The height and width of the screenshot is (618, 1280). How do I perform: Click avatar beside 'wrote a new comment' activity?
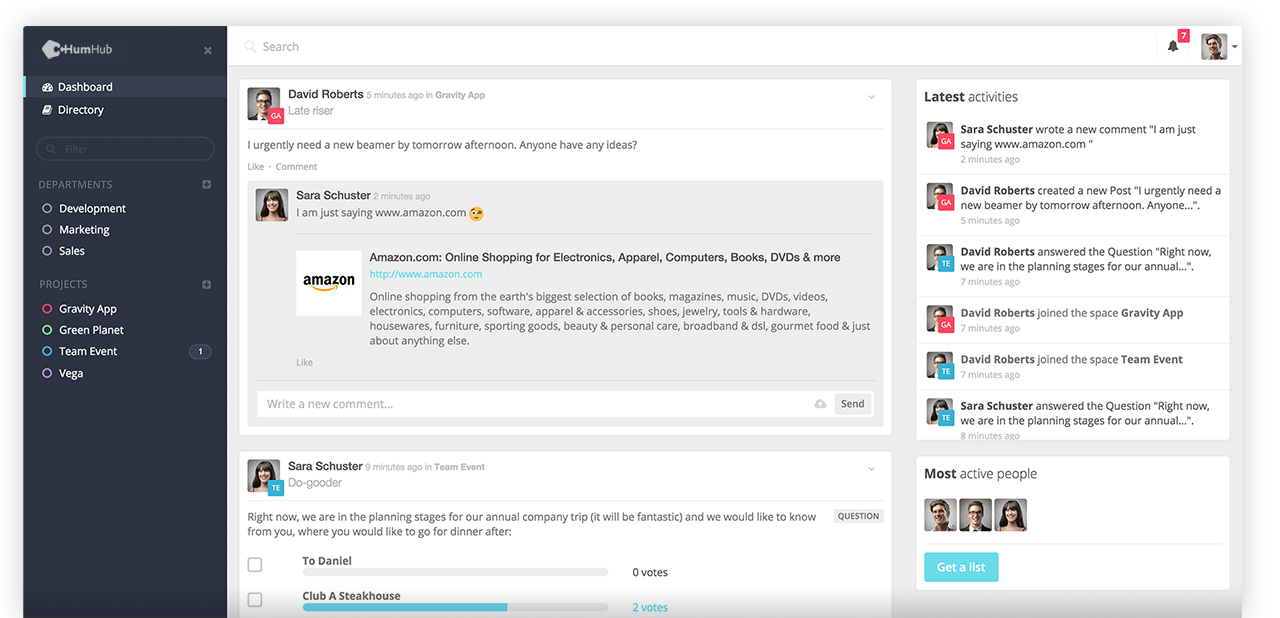tap(939, 135)
